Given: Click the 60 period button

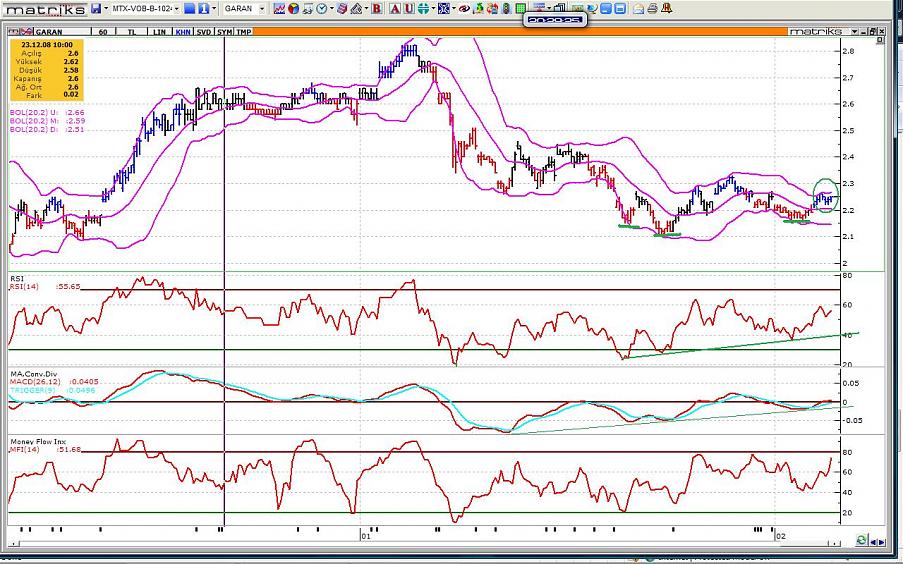Looking at the screenshot, I should (104, 32).
